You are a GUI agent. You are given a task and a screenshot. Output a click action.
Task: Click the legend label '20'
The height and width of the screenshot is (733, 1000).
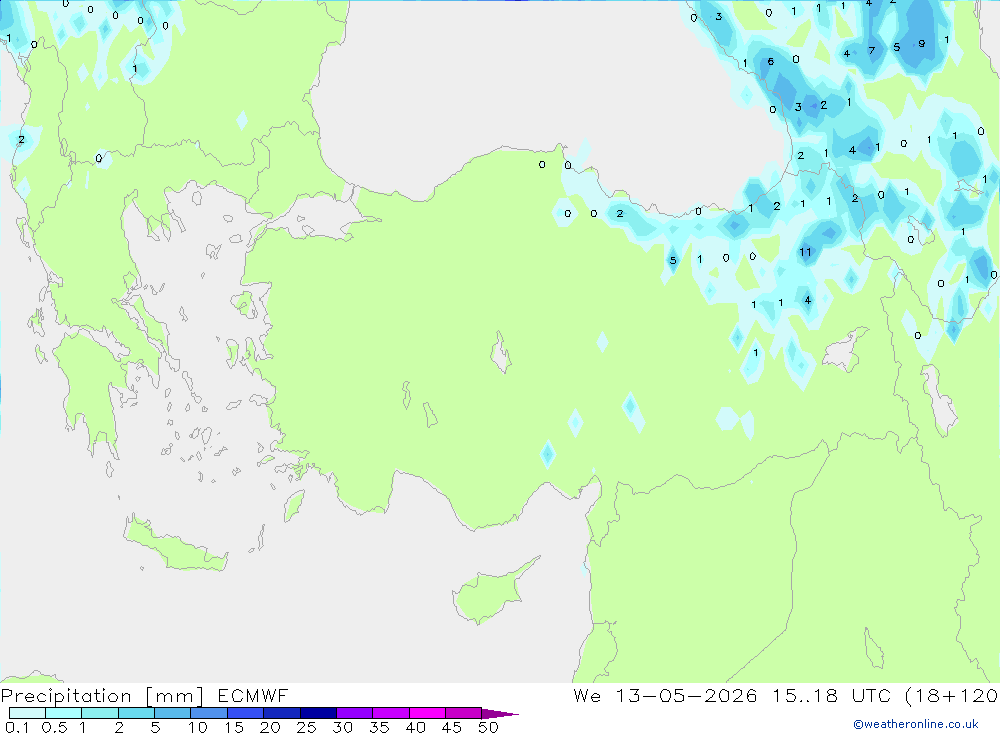270,727
